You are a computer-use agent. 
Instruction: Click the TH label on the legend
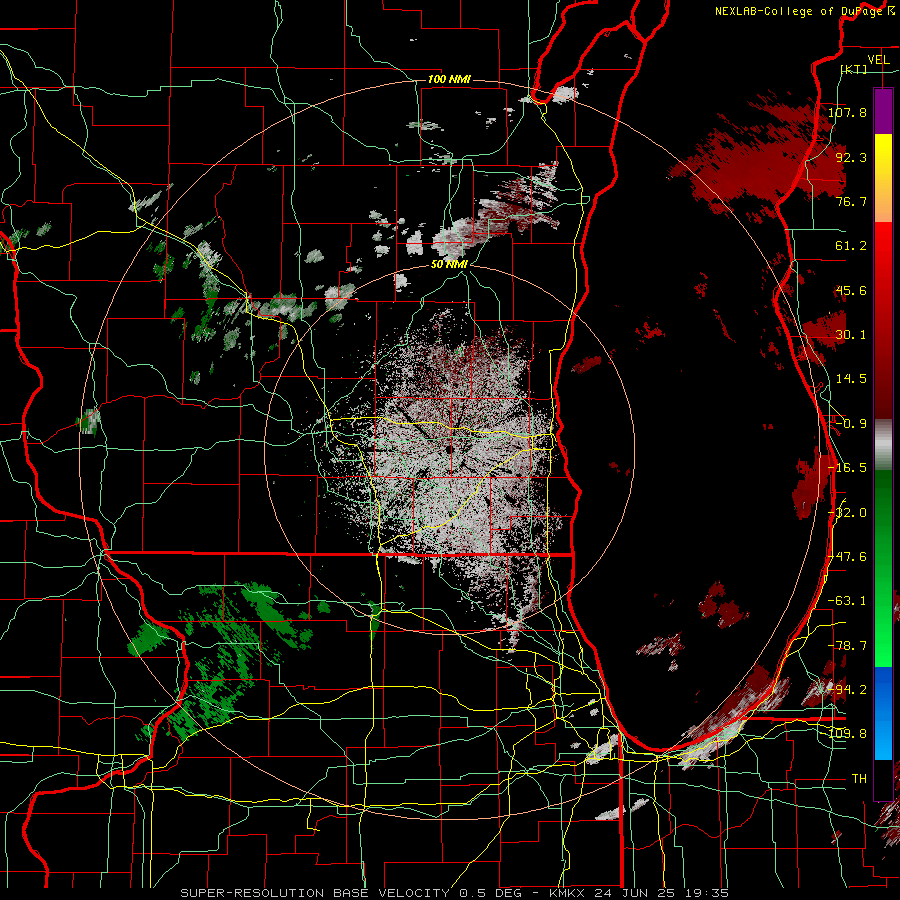859,779
